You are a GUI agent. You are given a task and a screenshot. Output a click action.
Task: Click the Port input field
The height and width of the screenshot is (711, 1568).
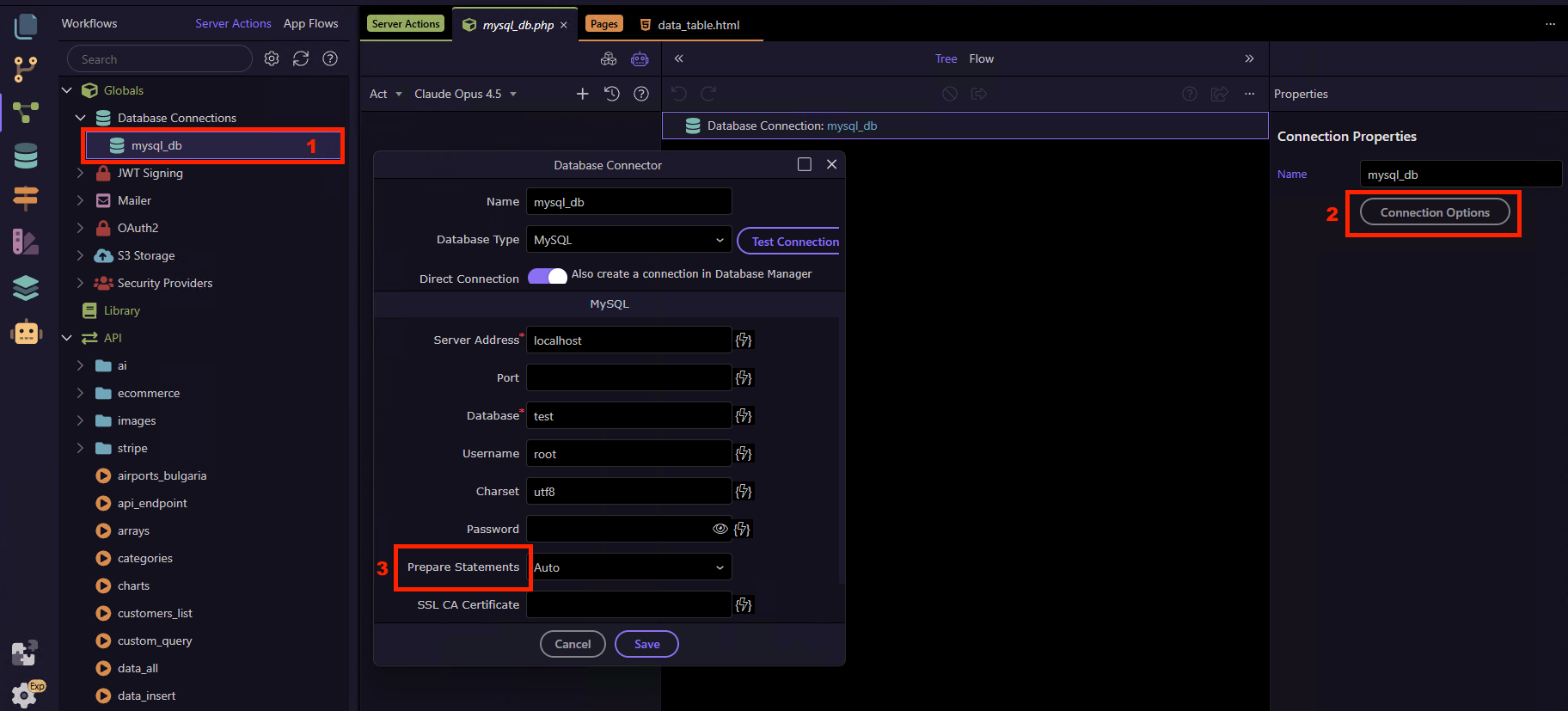pos(628,378)
